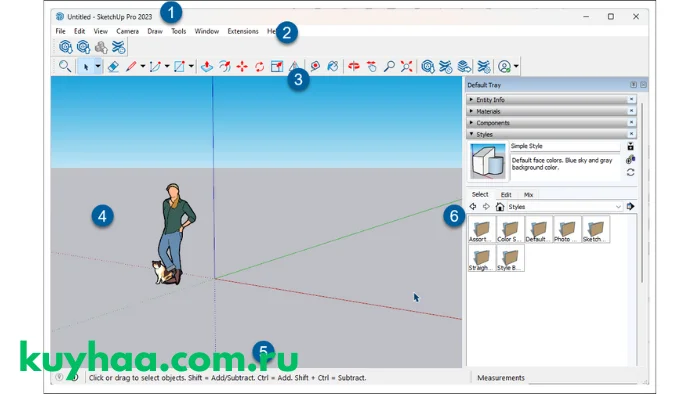This screenshot has height=394, width=700.
Task: Toggle auto-hide pin on Default Tray
Action: click(633, 85)
